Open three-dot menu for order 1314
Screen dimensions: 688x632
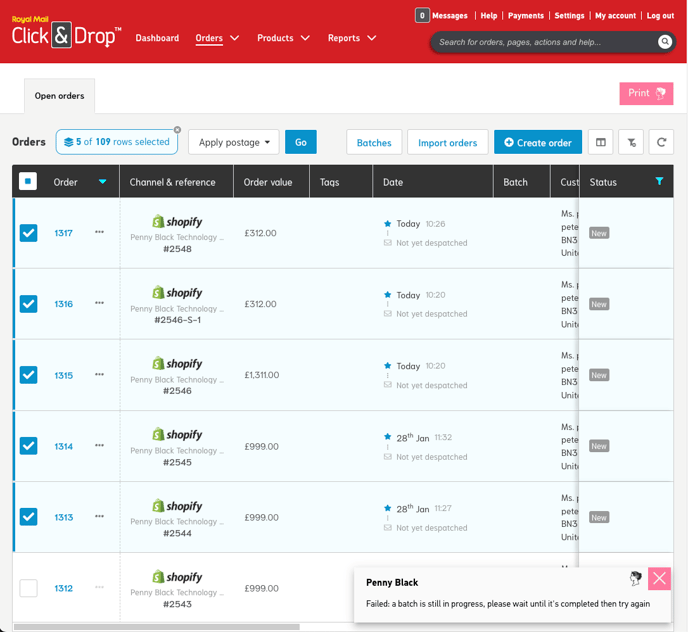coord(99,446)
